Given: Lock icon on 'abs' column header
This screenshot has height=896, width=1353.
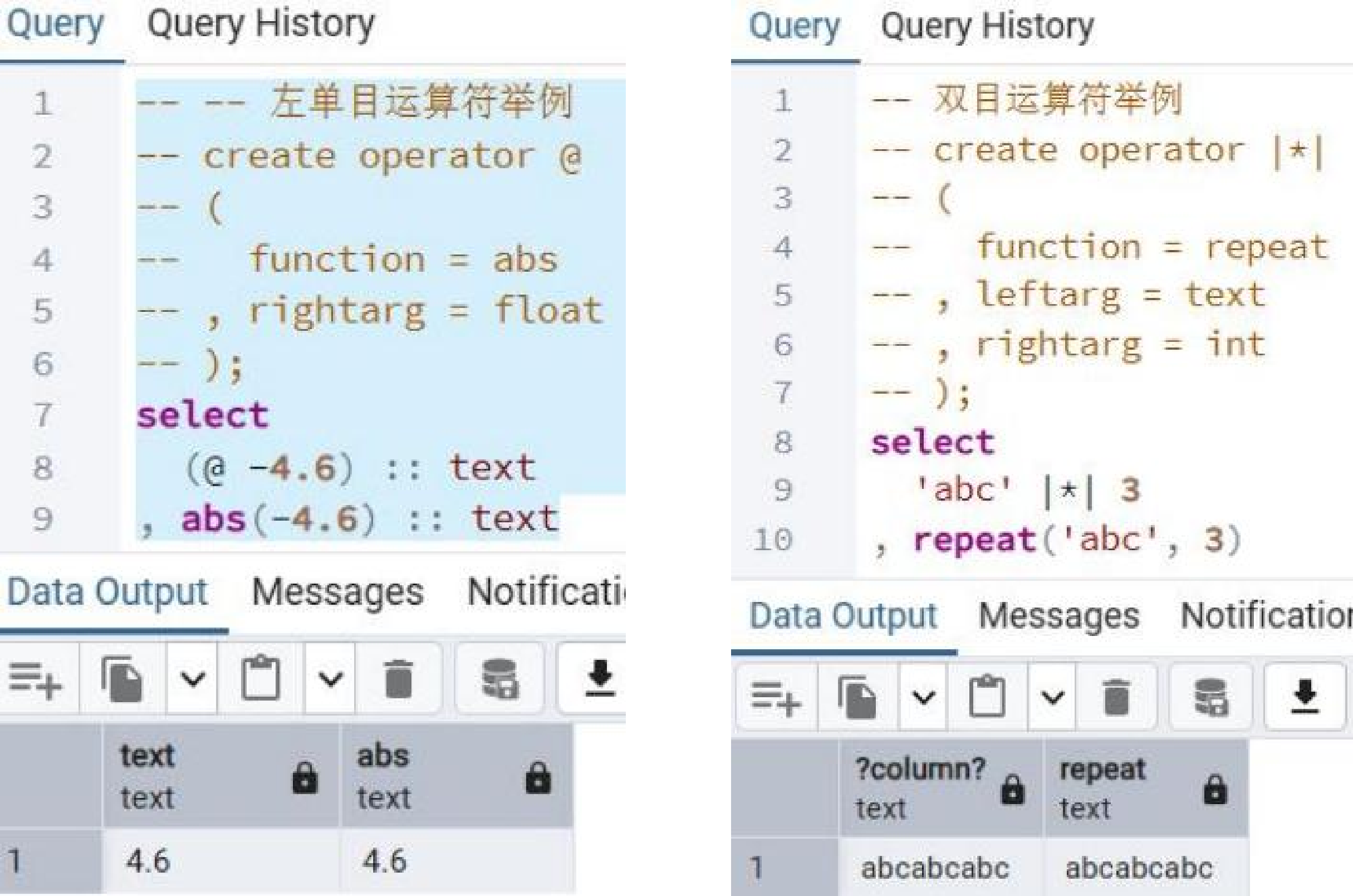Looking at the screenshot, I should 538,777.
